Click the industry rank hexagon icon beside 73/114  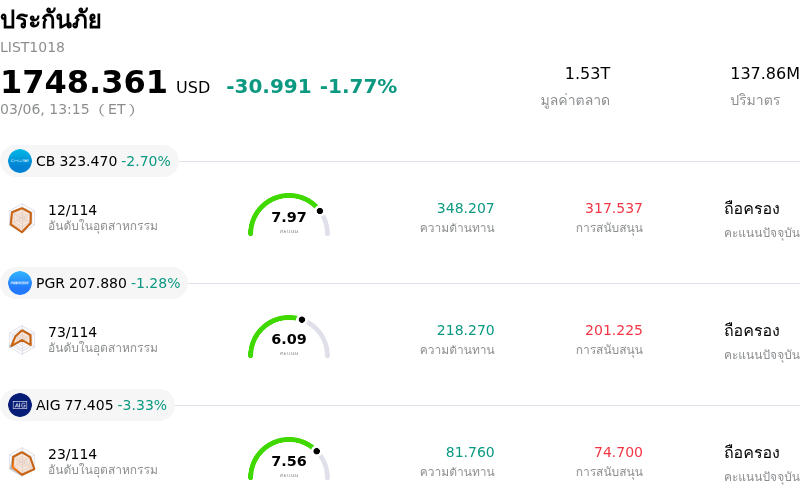21,340
